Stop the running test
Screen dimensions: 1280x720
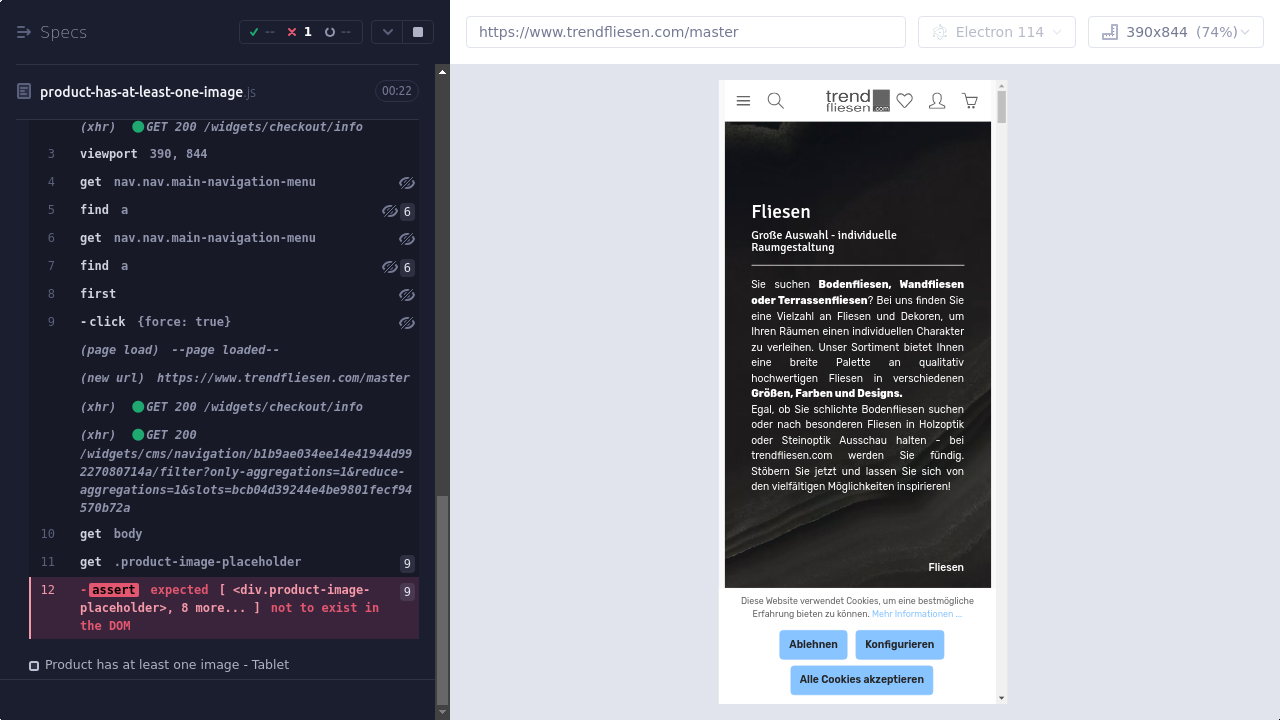[x=418, y=32]
